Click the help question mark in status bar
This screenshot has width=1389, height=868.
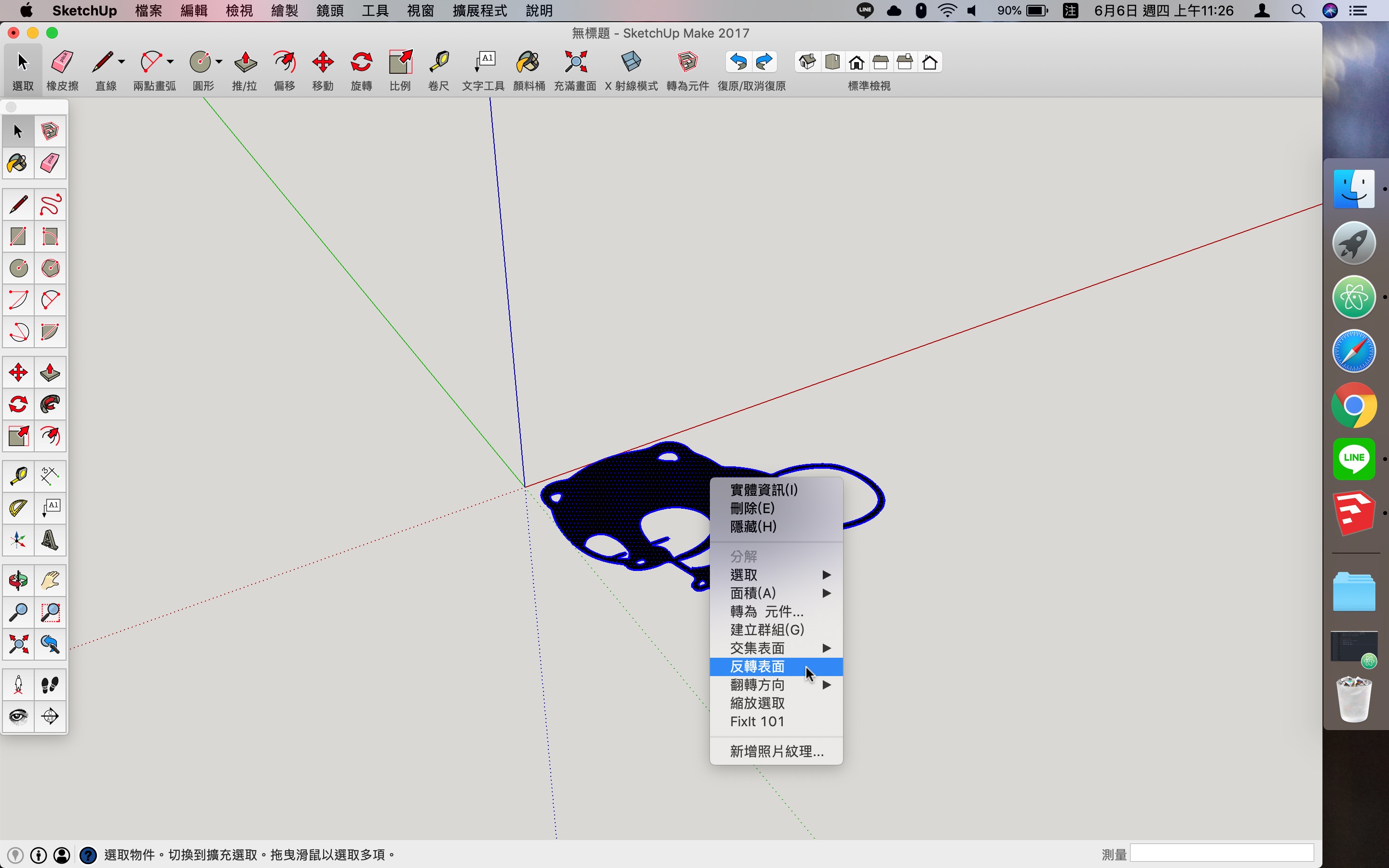(88, 855)
